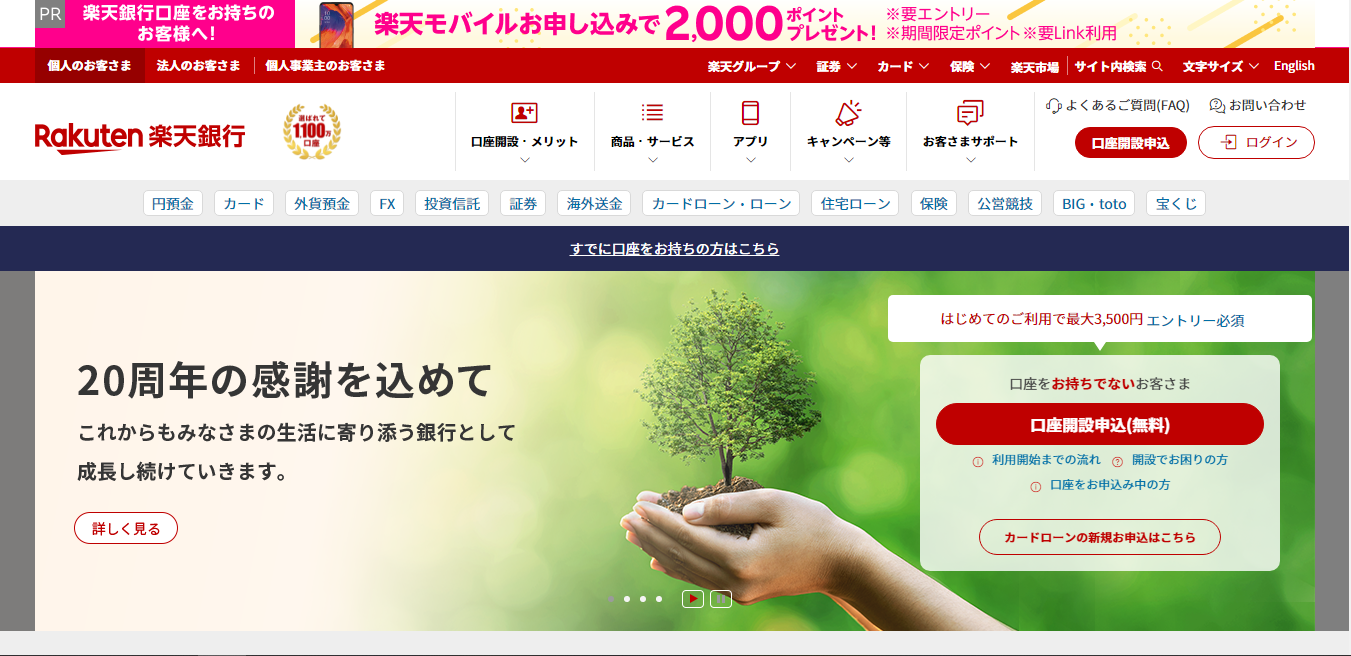Select the second carousel dot
The image size is (1351, 656).
point(625,599)
